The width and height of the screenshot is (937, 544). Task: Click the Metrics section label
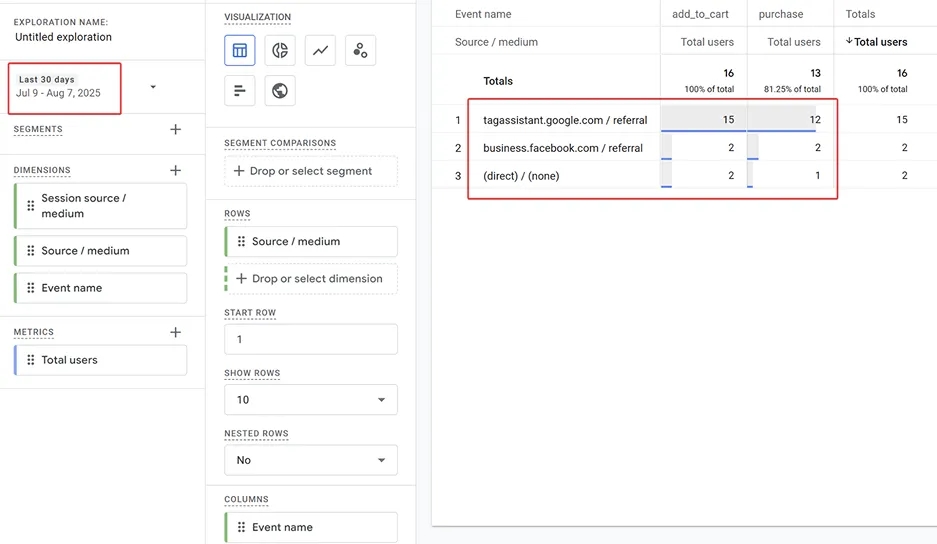coord(33,332)
